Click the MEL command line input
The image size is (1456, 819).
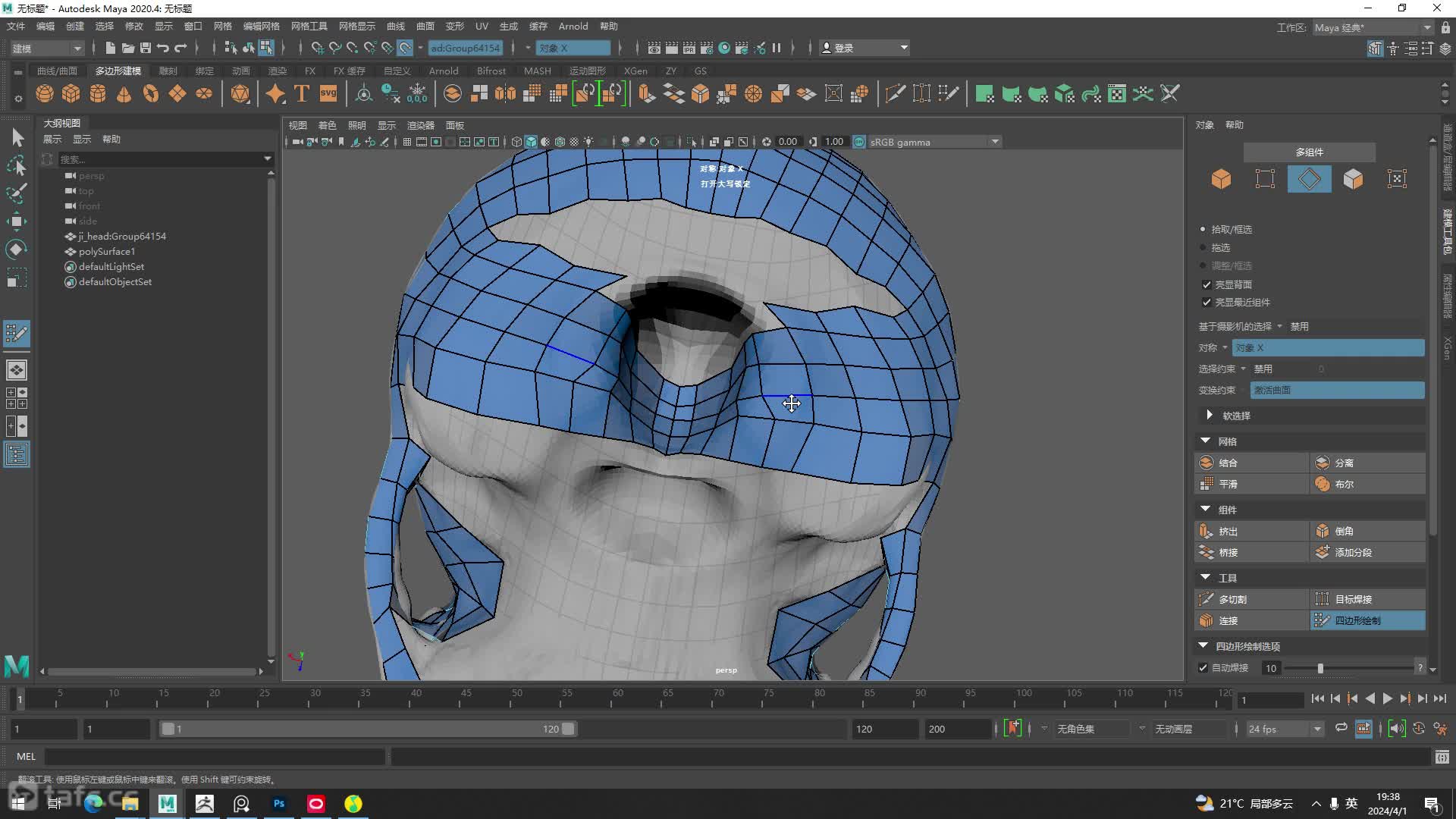[x=215, y=757]
